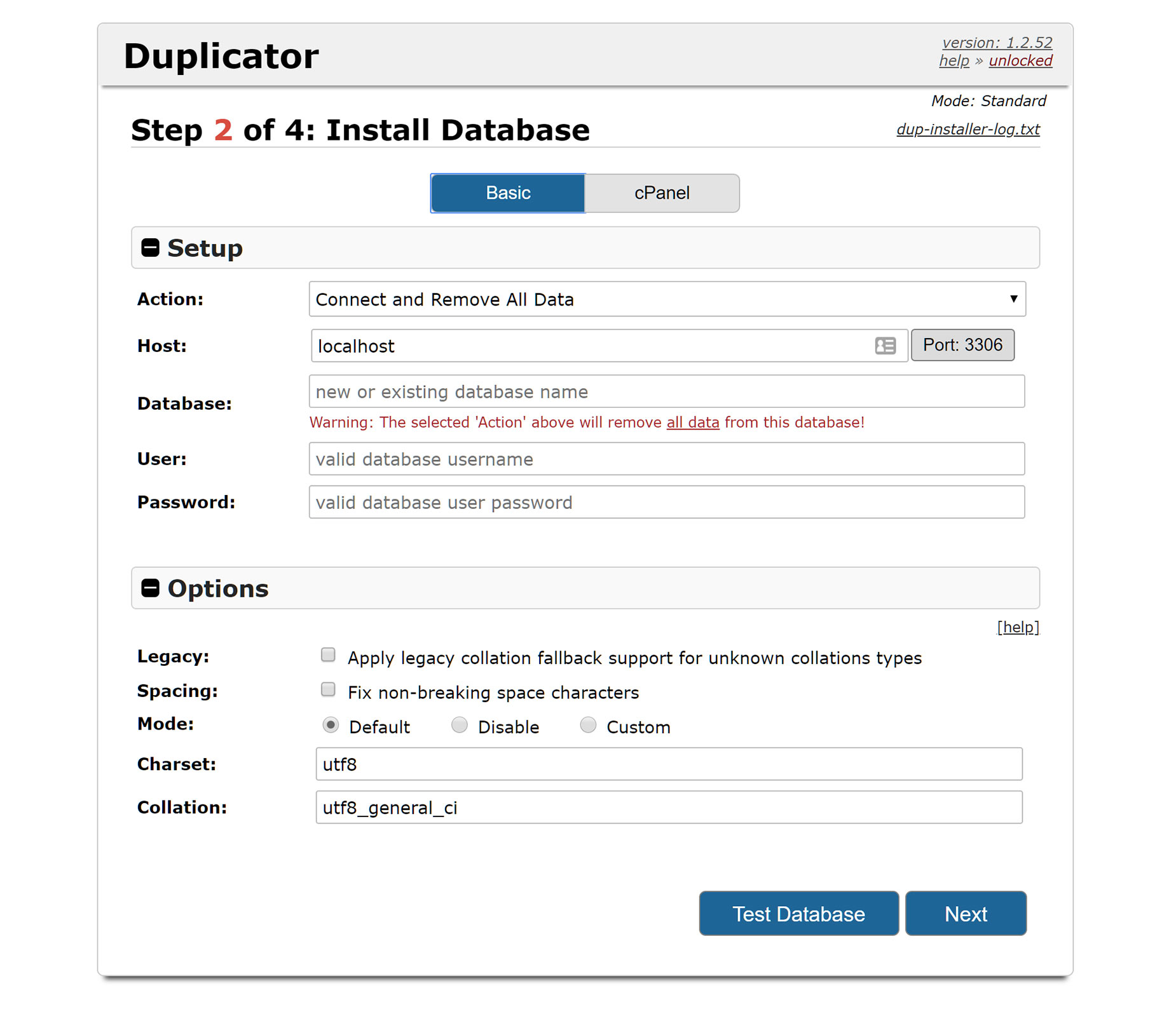Click the server list icon in Host field
1176x1016 pixels.
[885, 346]
